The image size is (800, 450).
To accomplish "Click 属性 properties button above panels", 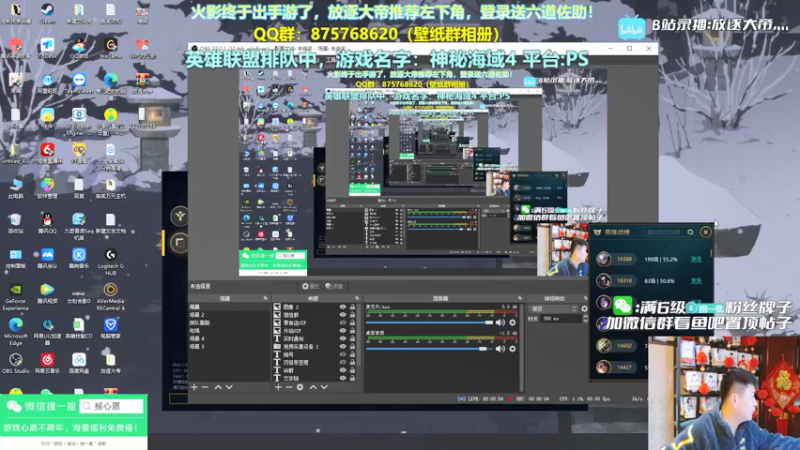I will point(310,286).
